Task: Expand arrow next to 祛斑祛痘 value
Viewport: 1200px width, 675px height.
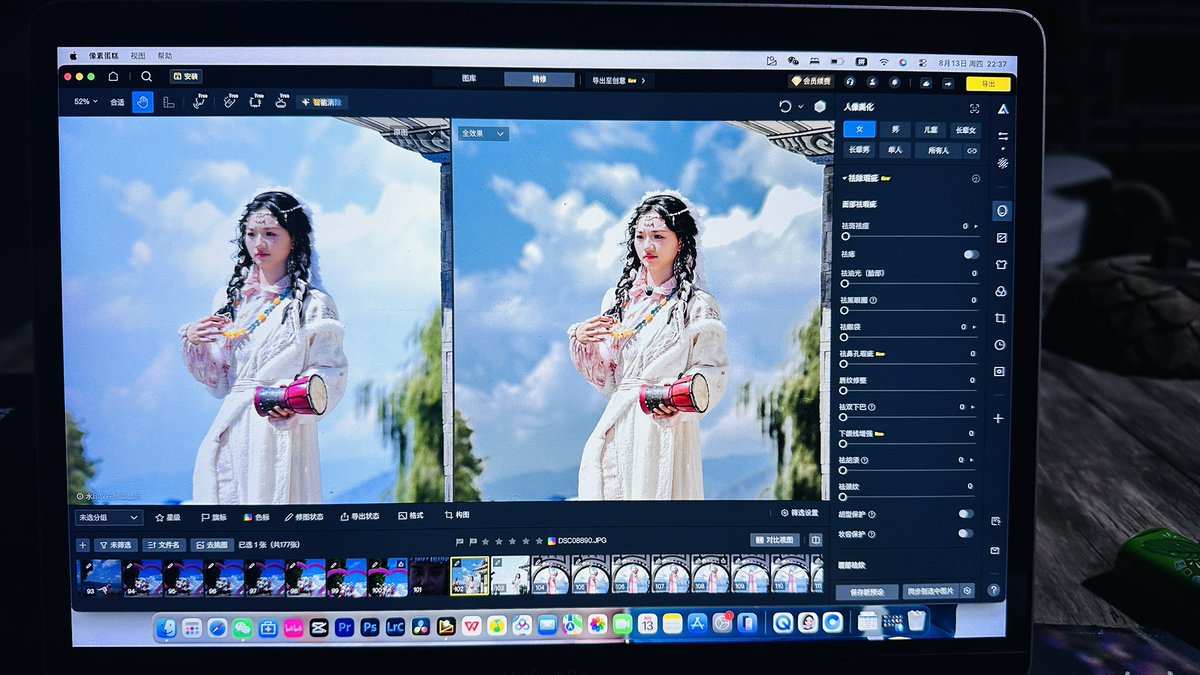Action: [x=975, y=227]
